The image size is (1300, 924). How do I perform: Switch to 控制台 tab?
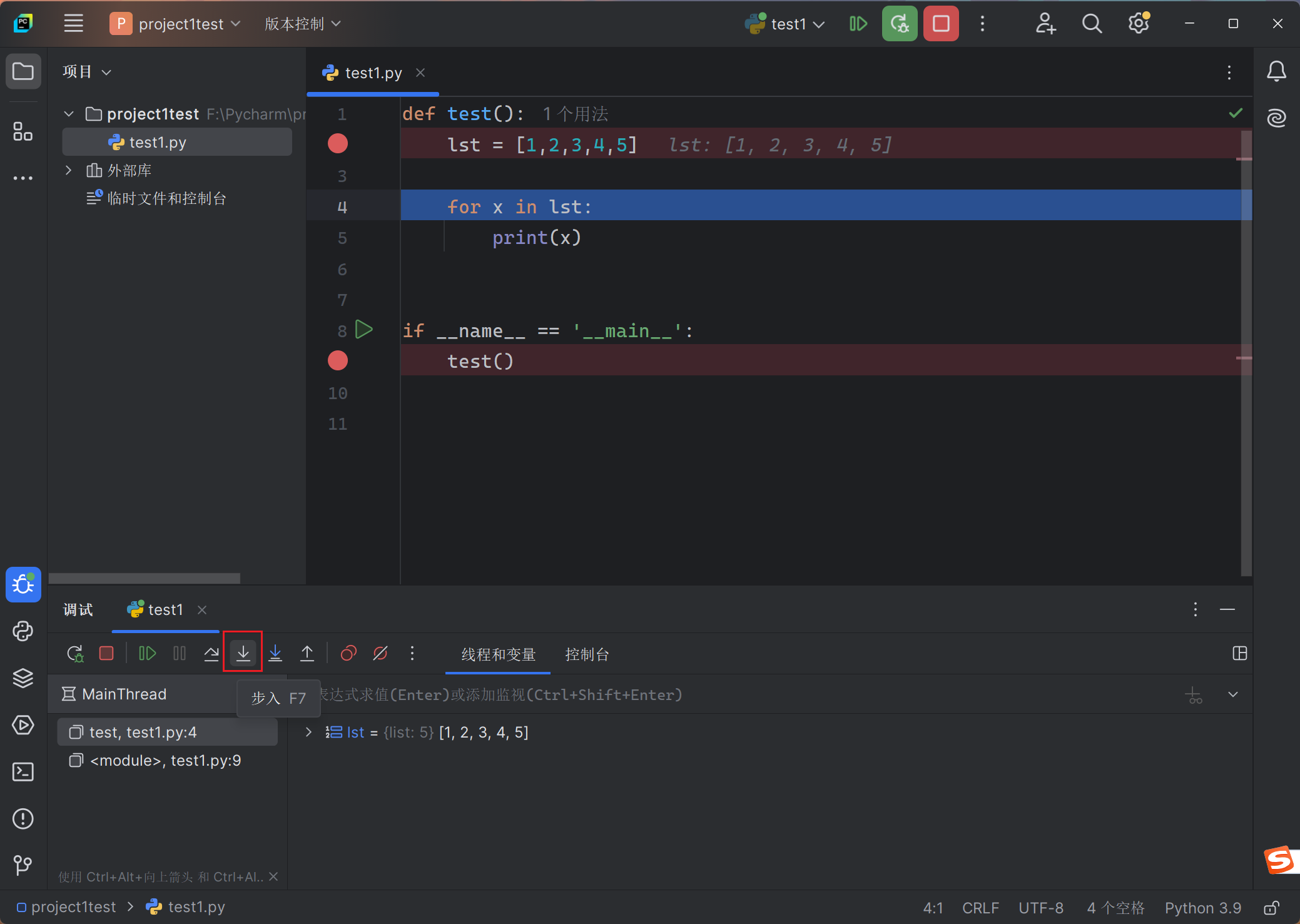point(587,654)
